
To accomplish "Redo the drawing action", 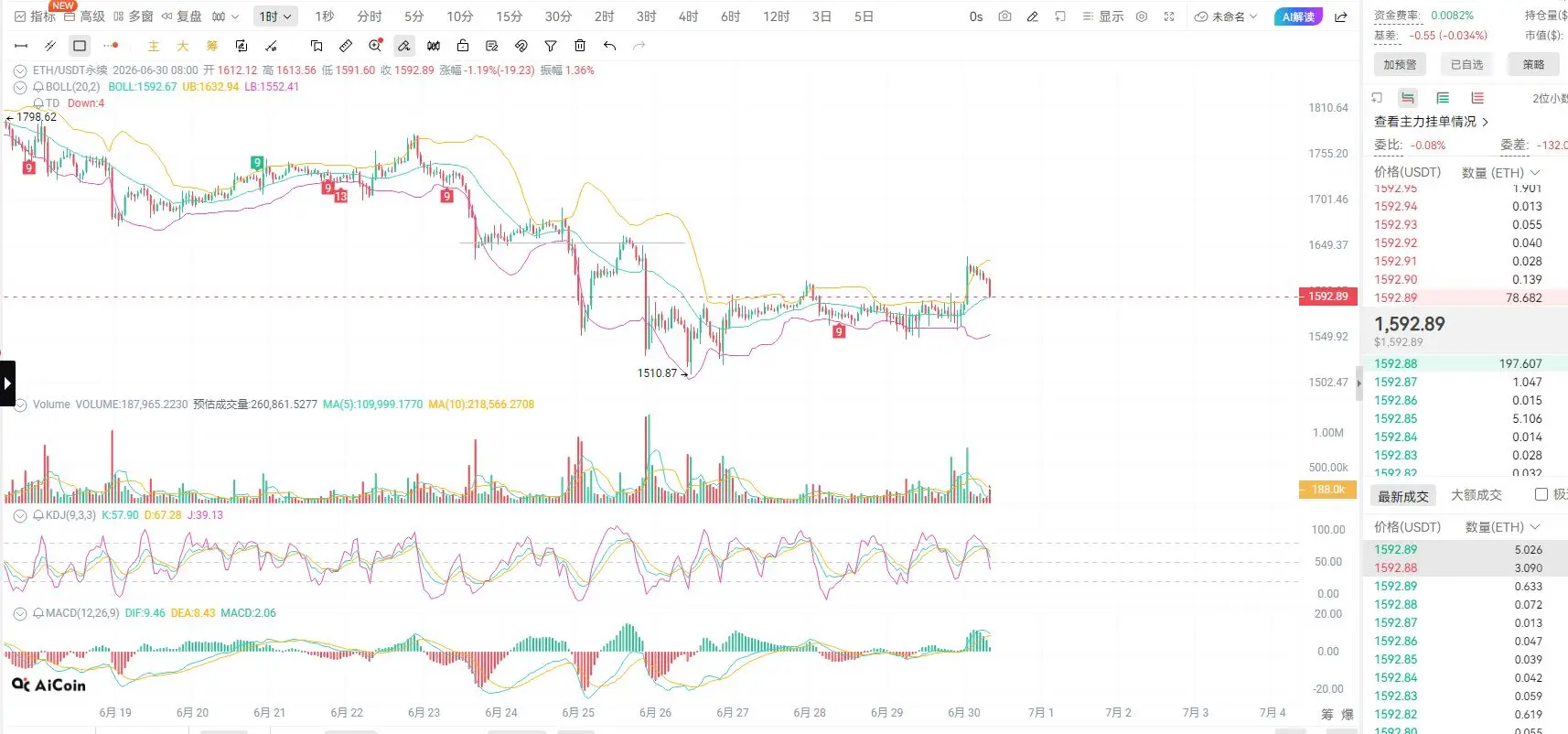I will pos(639,46).
